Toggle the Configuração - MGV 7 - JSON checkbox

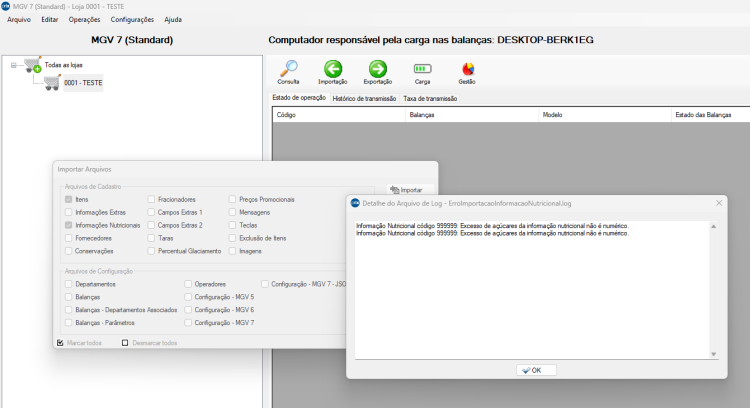[x=265, y=284]
